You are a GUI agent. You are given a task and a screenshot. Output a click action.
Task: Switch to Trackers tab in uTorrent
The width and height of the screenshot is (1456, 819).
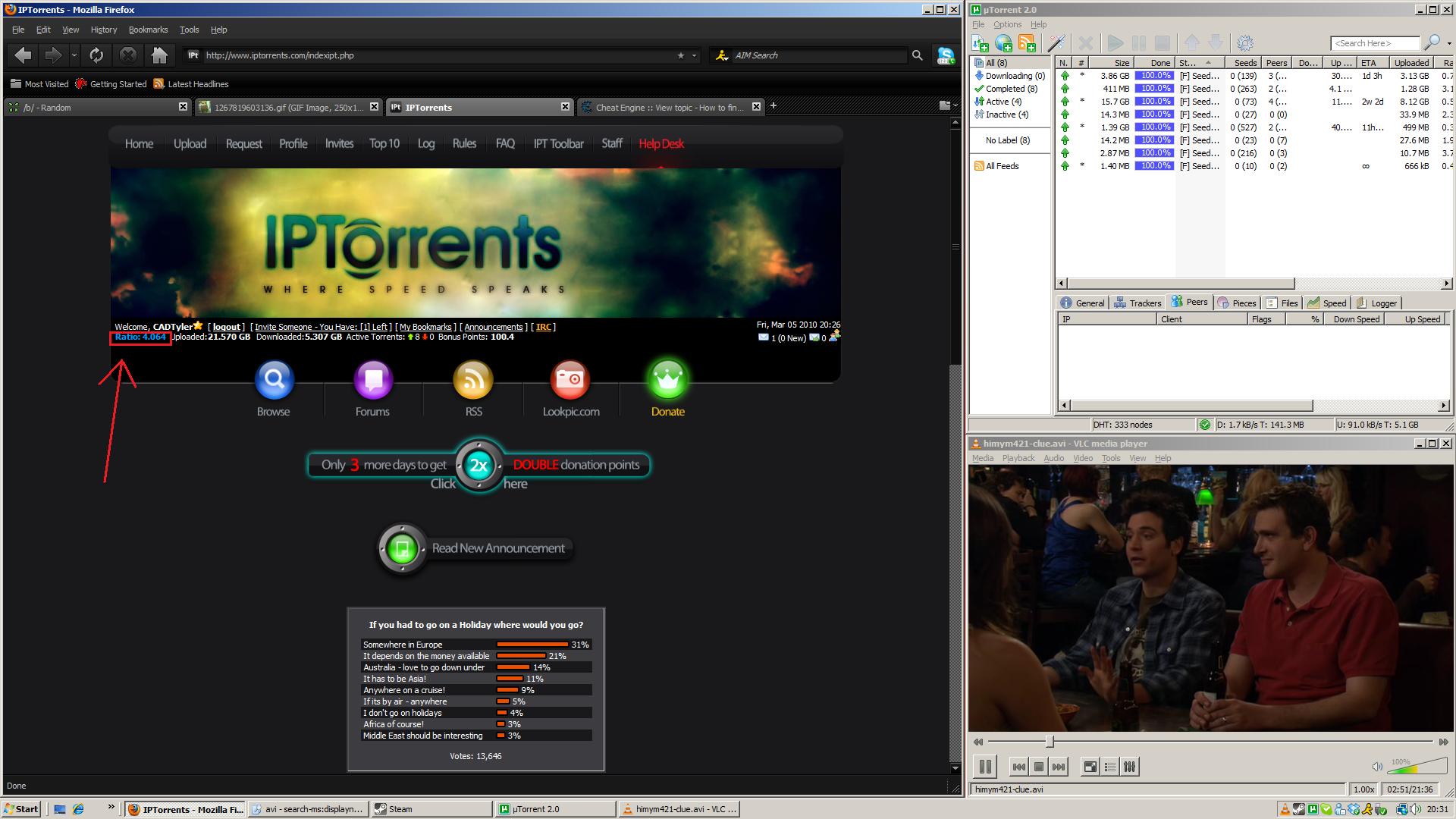coord(1137,303)
